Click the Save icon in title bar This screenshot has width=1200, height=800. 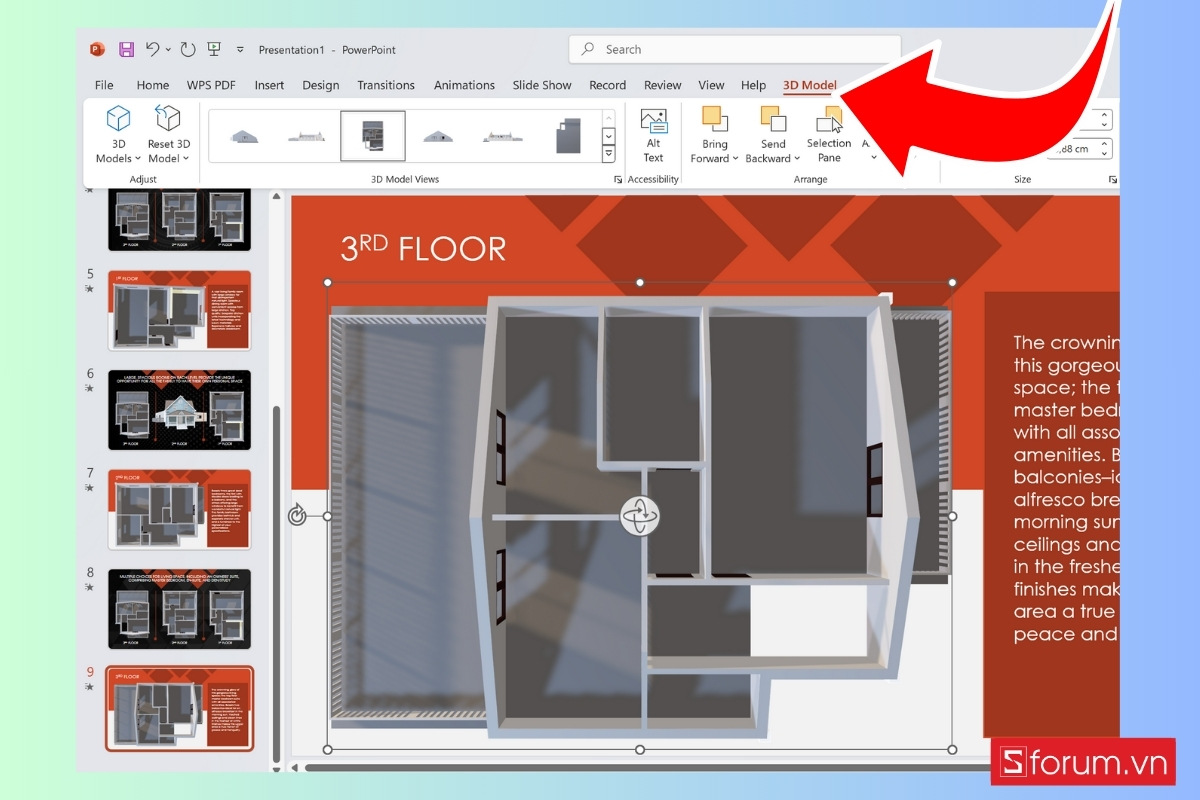click(x=126, y=49)
